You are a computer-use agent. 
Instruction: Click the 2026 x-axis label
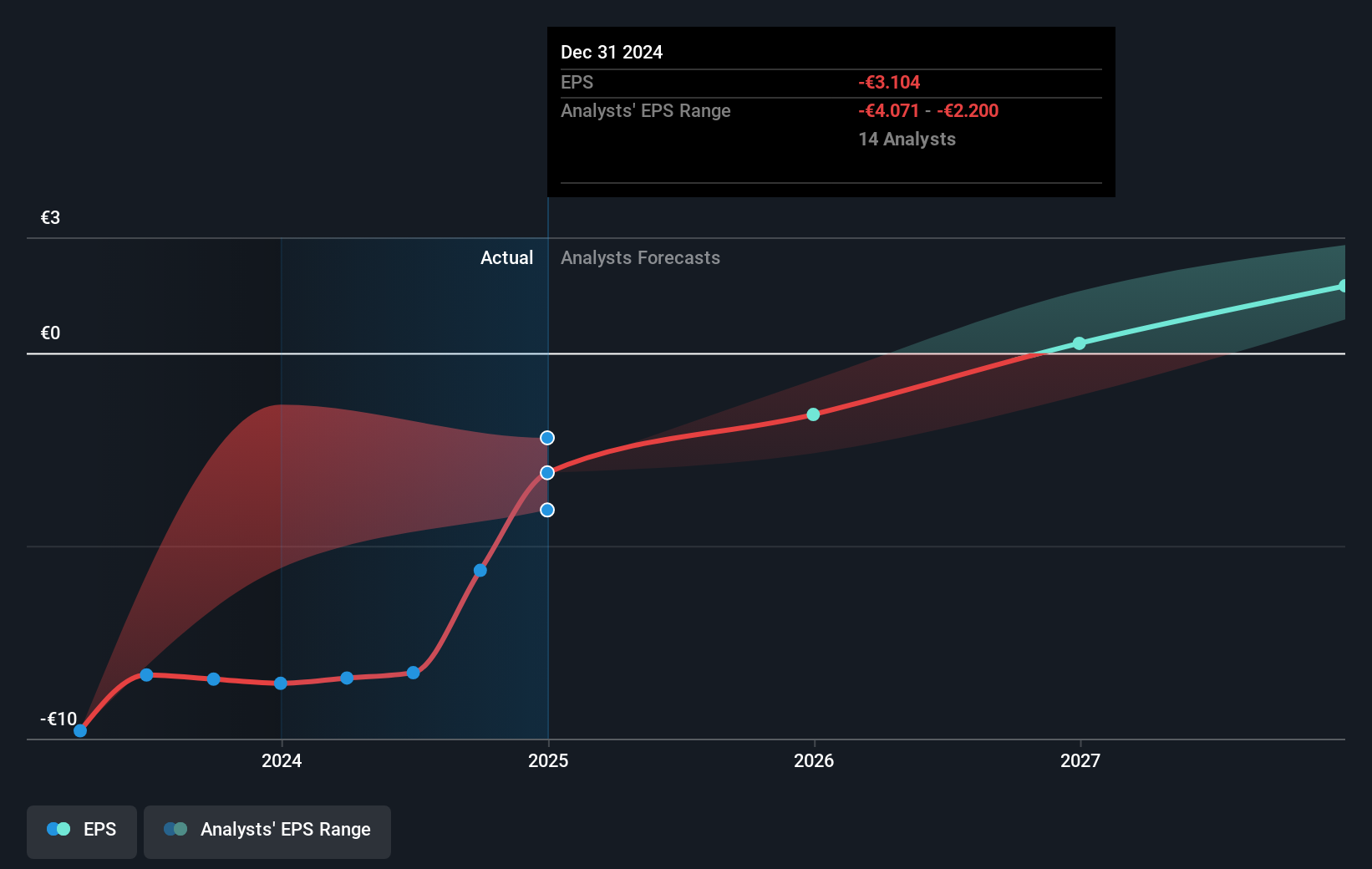(814, 760)
